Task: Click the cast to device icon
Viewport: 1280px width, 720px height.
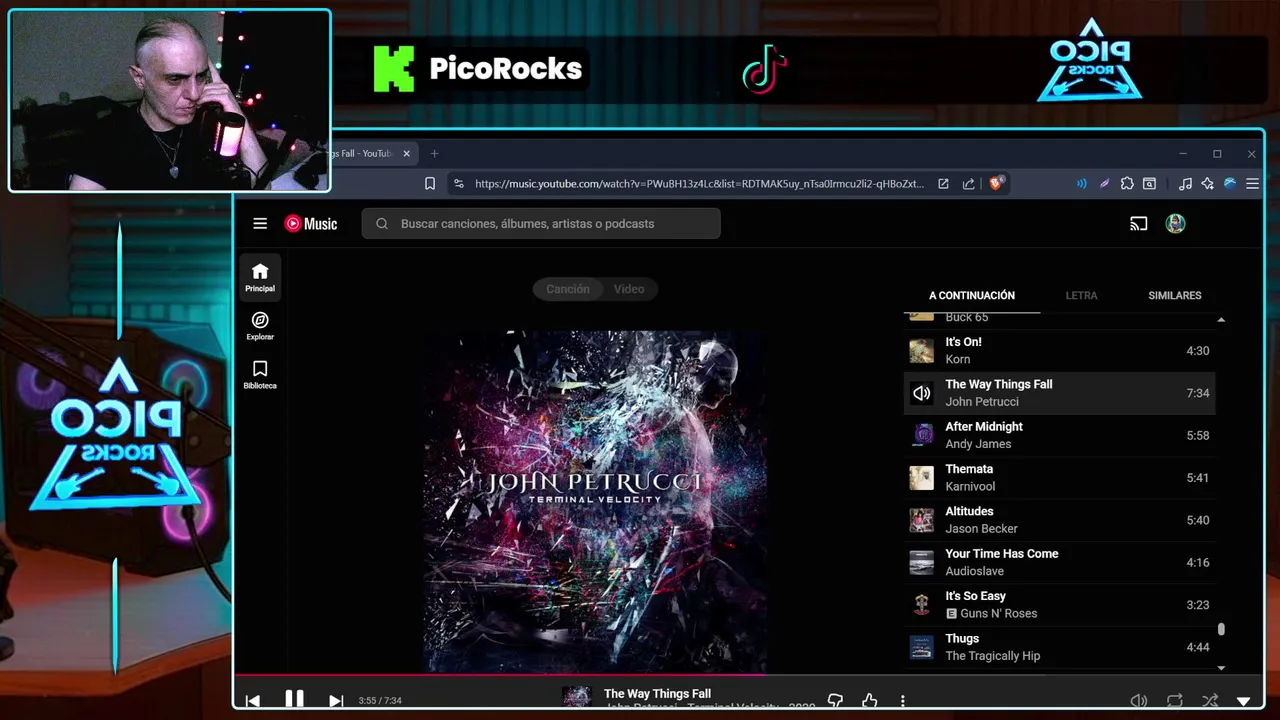Action: (1138, 224)
